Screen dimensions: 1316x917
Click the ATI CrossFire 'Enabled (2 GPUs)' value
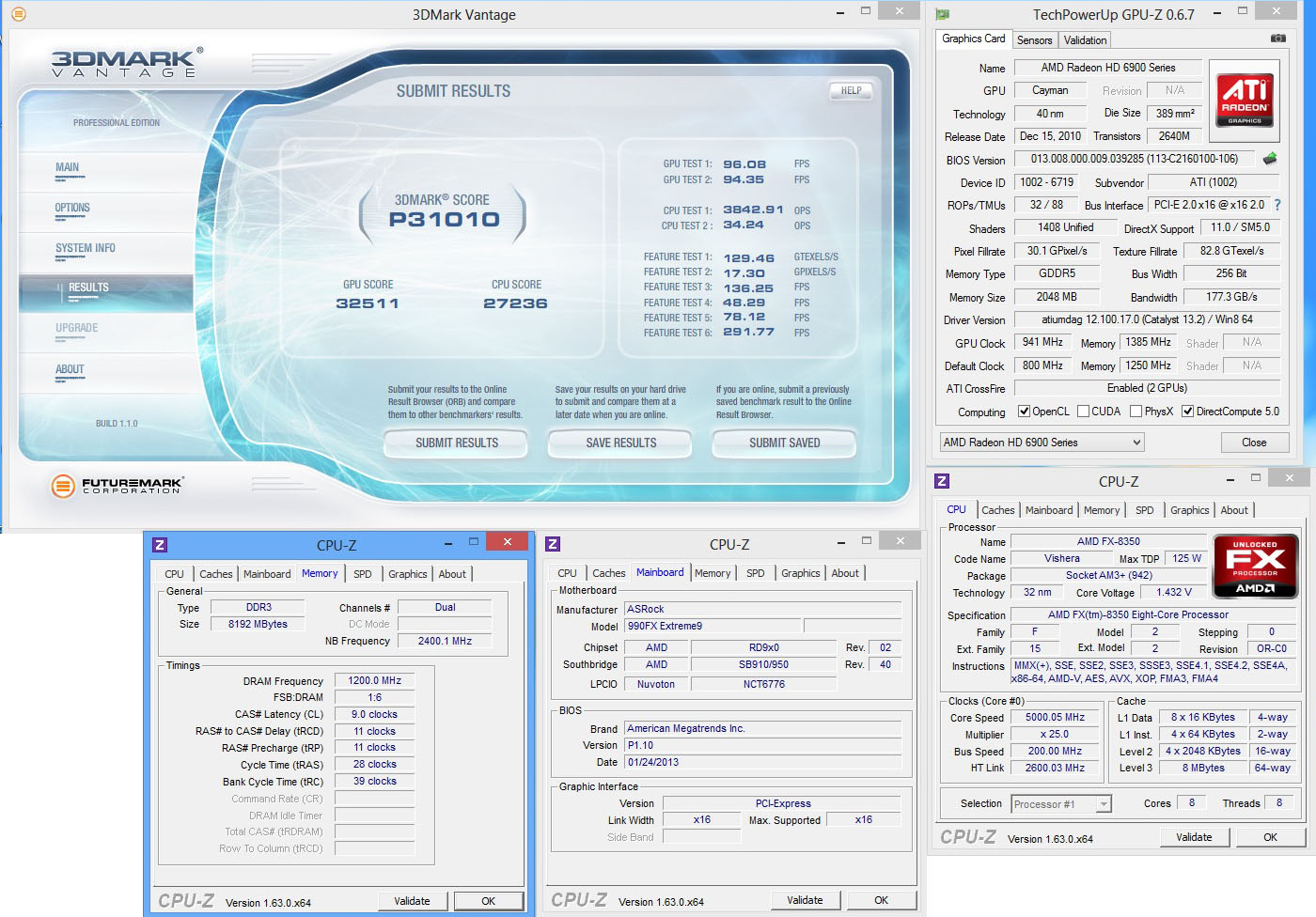pyautogui.click(x=1147, y=388)
